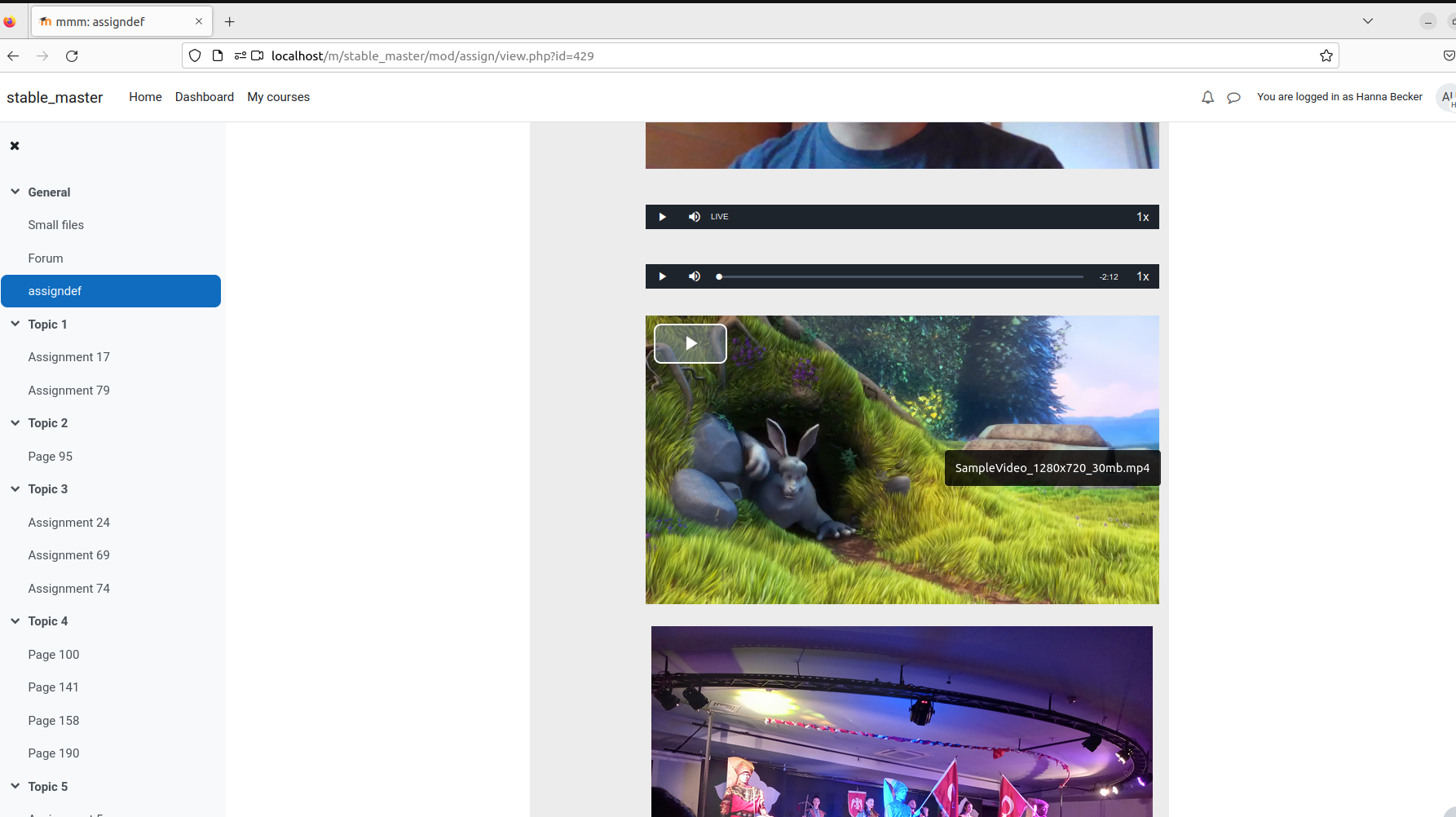This screenshot has width=1456, height=817.
Task: Open Assignment 24
Action: [x=68, y=523]
